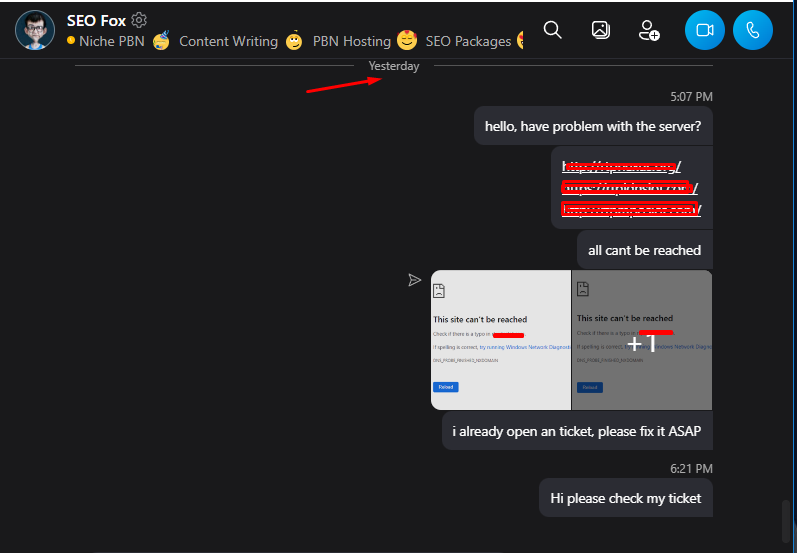
Task: Select message 'hello, have problem with the server?'
Action: click(593, 126)
